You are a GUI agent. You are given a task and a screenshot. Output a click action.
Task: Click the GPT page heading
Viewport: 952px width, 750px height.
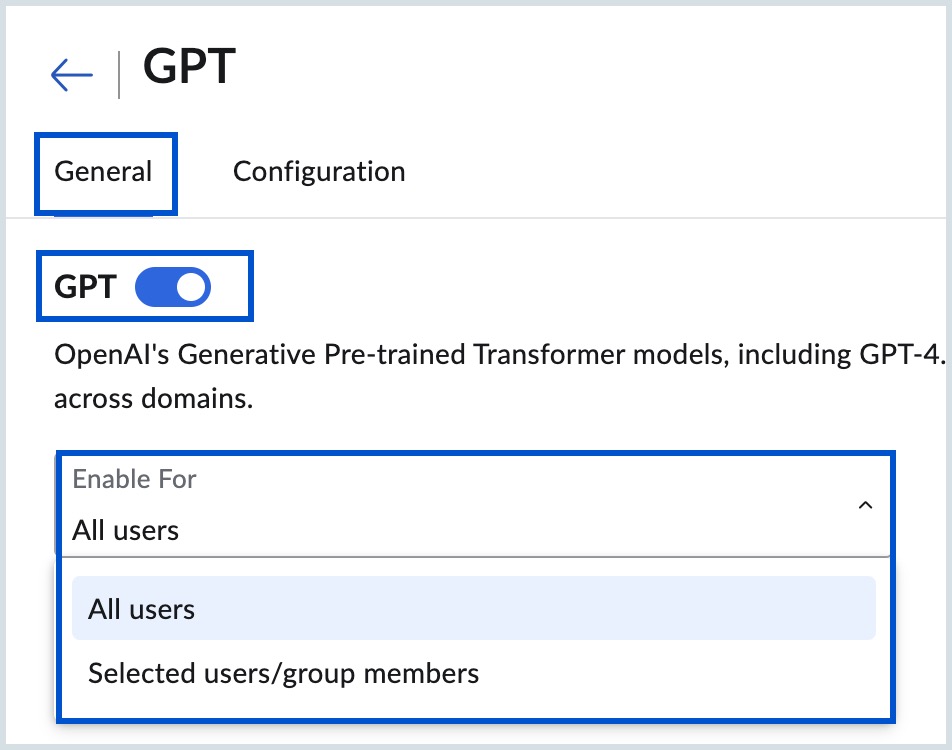(190, 67)
